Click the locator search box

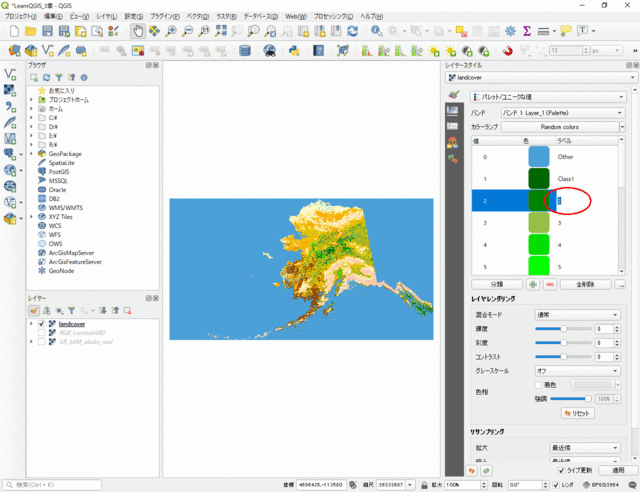click(x=52, y=485)
